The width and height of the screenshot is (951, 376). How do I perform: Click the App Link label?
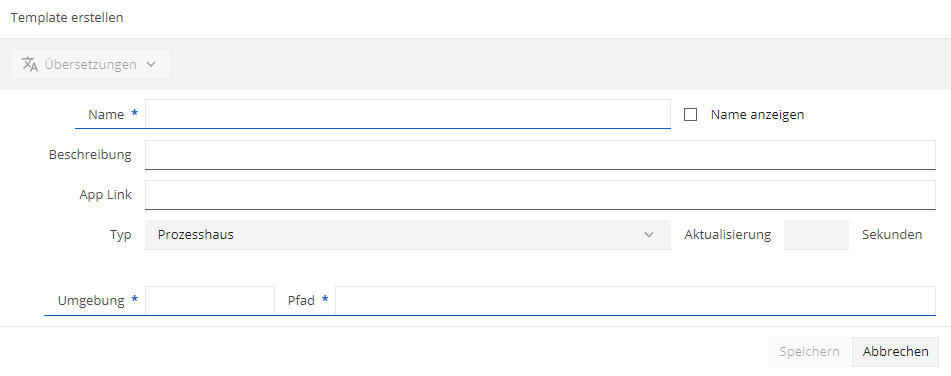(106, 195)
